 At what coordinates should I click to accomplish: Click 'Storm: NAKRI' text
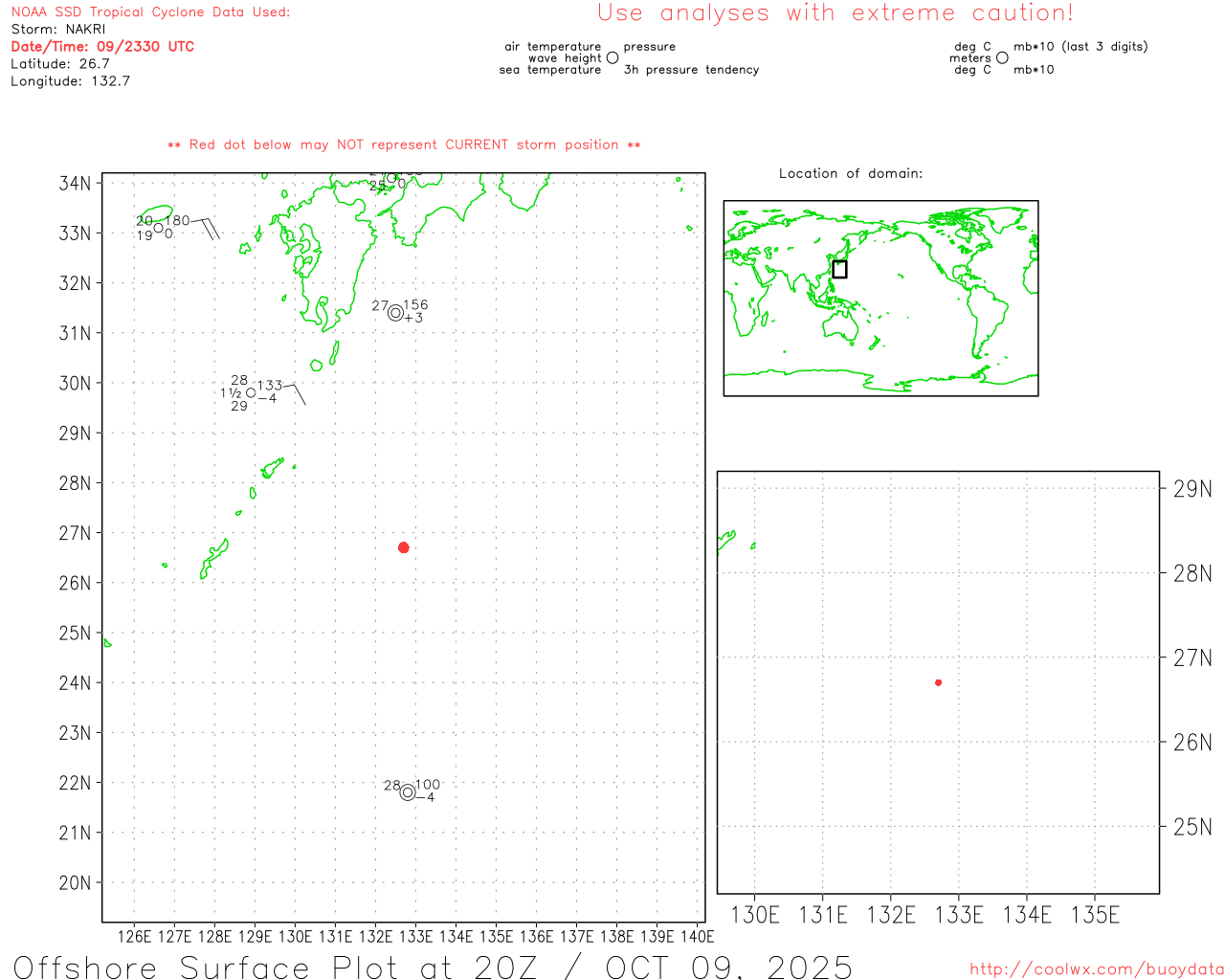click(58, 30)
